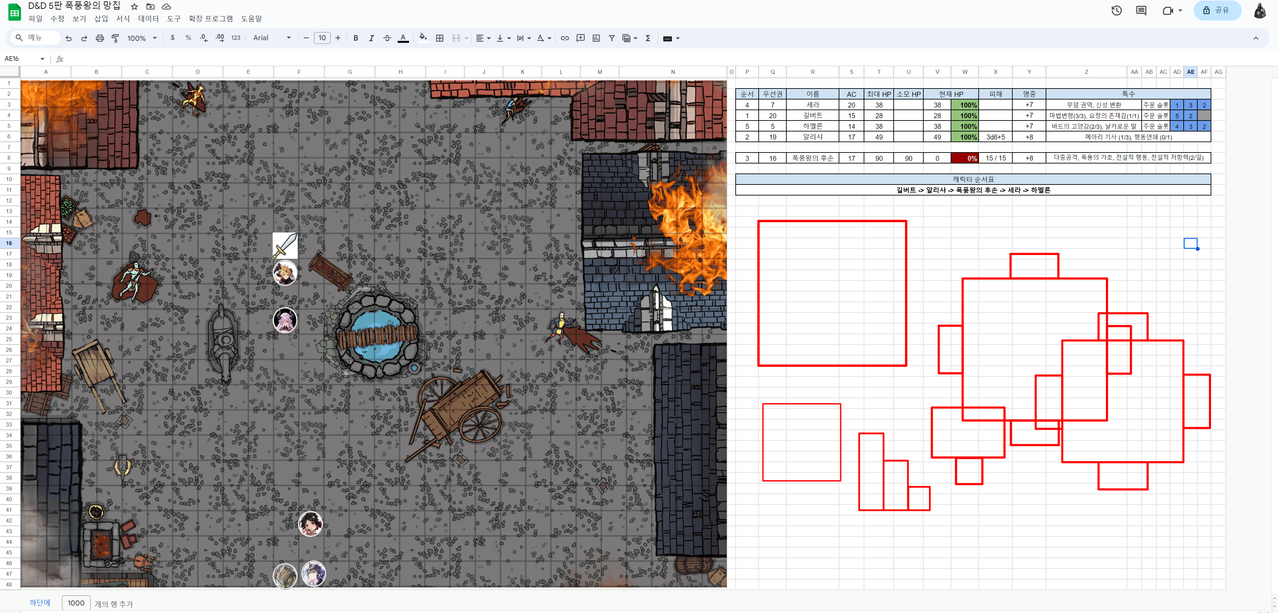Format cell as currency ($)
The image size is (1280, 613).
pos(172,38)
